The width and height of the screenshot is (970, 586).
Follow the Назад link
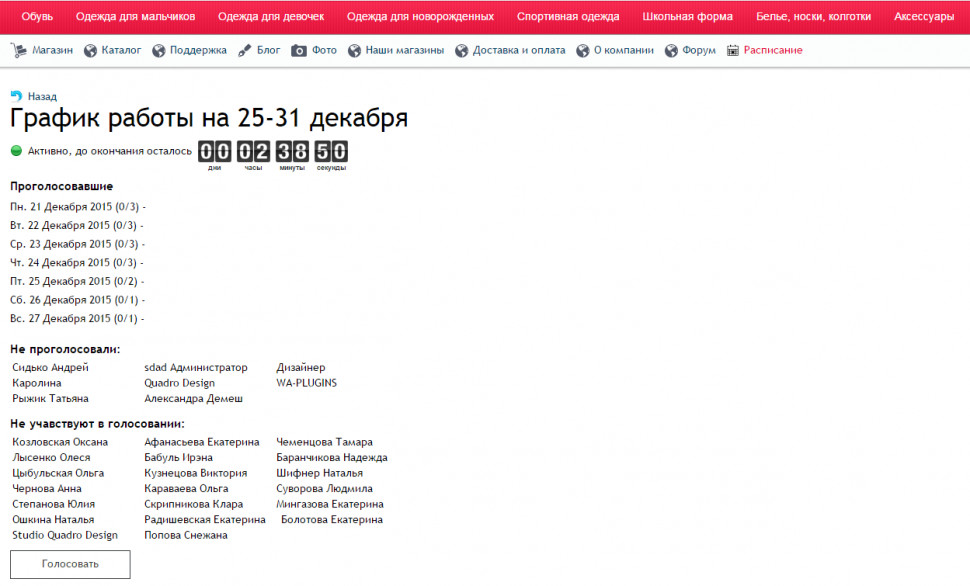point(42,97)
